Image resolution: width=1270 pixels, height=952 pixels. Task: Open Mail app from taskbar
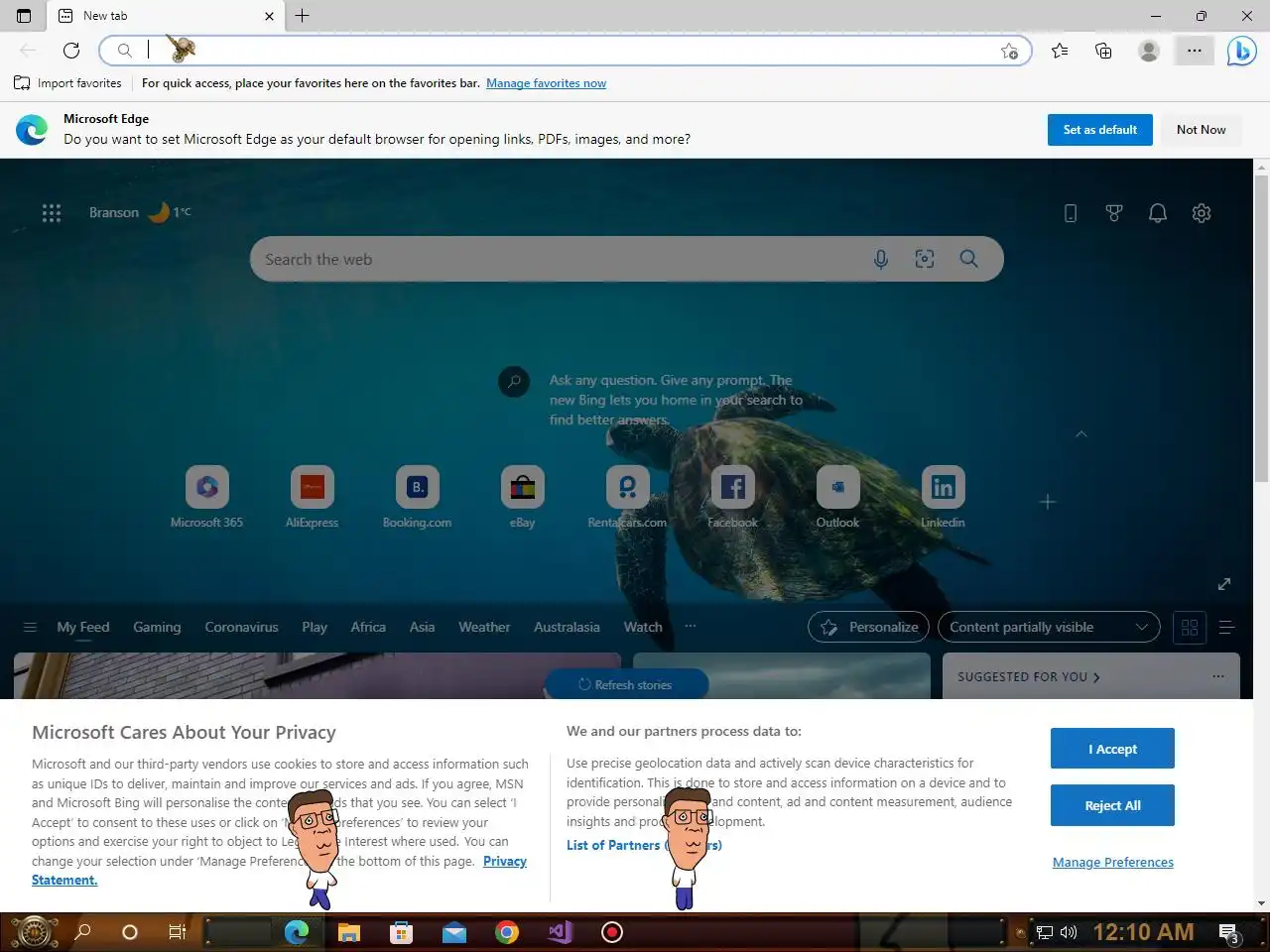[x=454, y=932]
